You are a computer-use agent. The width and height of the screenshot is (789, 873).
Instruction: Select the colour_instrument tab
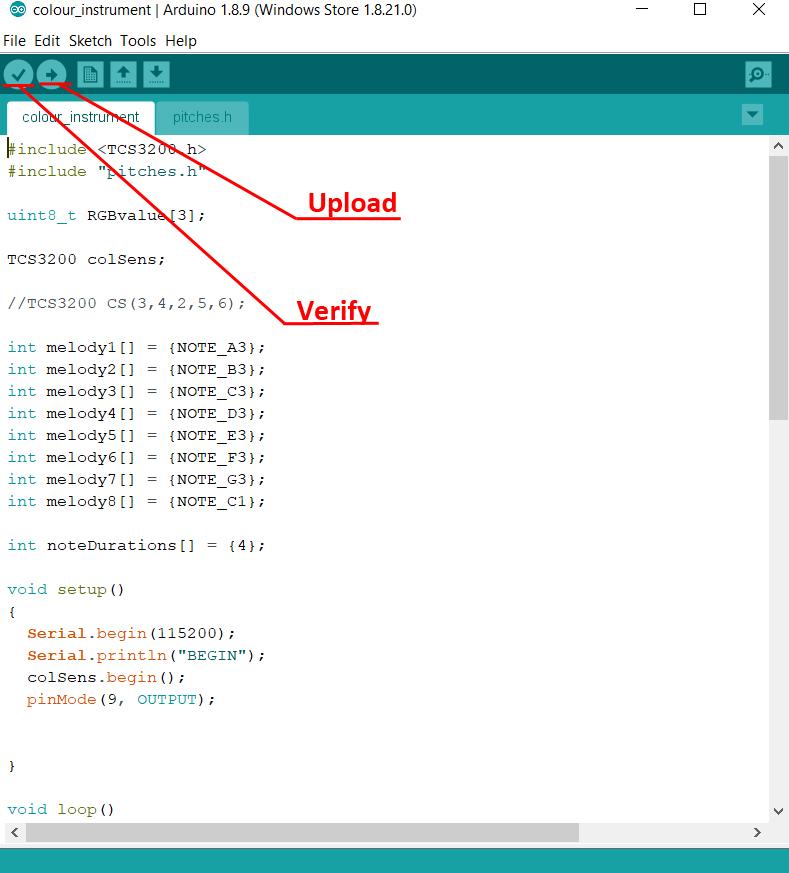[81, 117]
